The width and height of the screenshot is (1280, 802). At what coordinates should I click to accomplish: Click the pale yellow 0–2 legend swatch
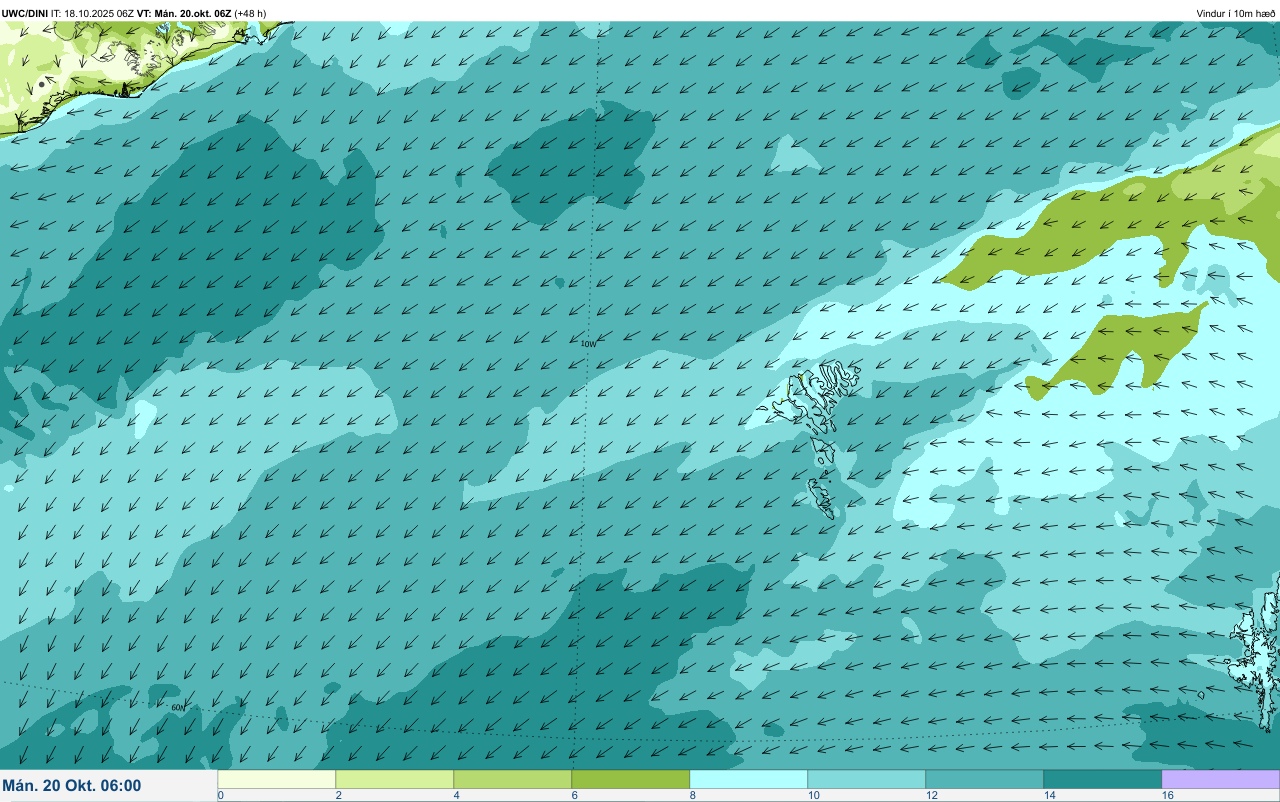[277, 779]
